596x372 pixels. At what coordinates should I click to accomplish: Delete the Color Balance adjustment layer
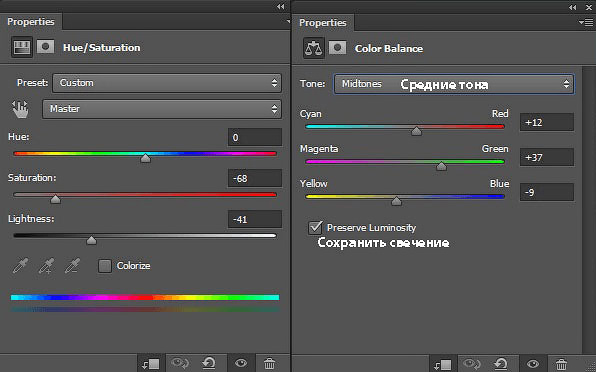coord(561,365)
